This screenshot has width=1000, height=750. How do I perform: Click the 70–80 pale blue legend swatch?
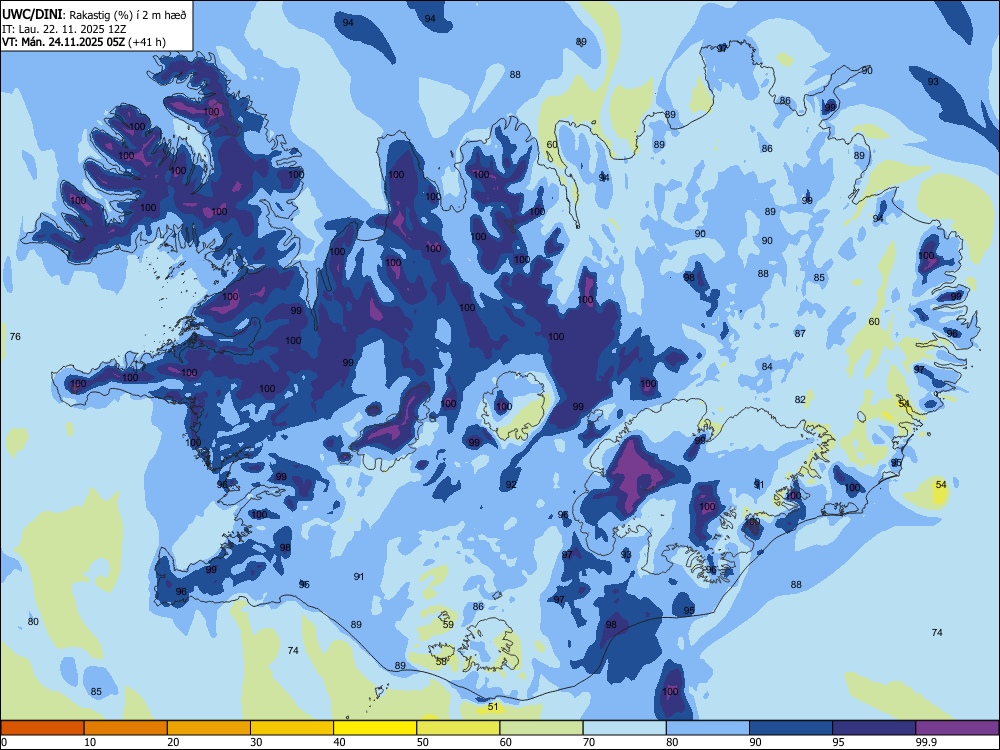tap(624, 728)
